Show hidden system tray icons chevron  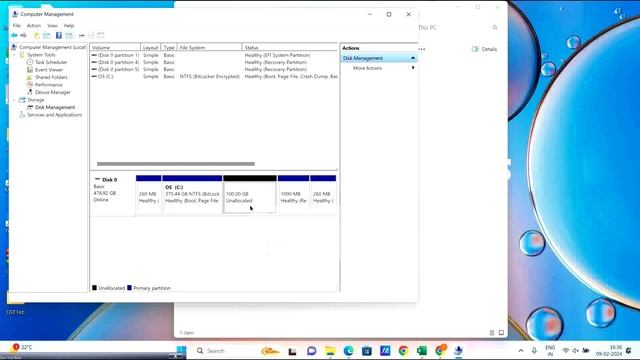(x=521, y=351)
